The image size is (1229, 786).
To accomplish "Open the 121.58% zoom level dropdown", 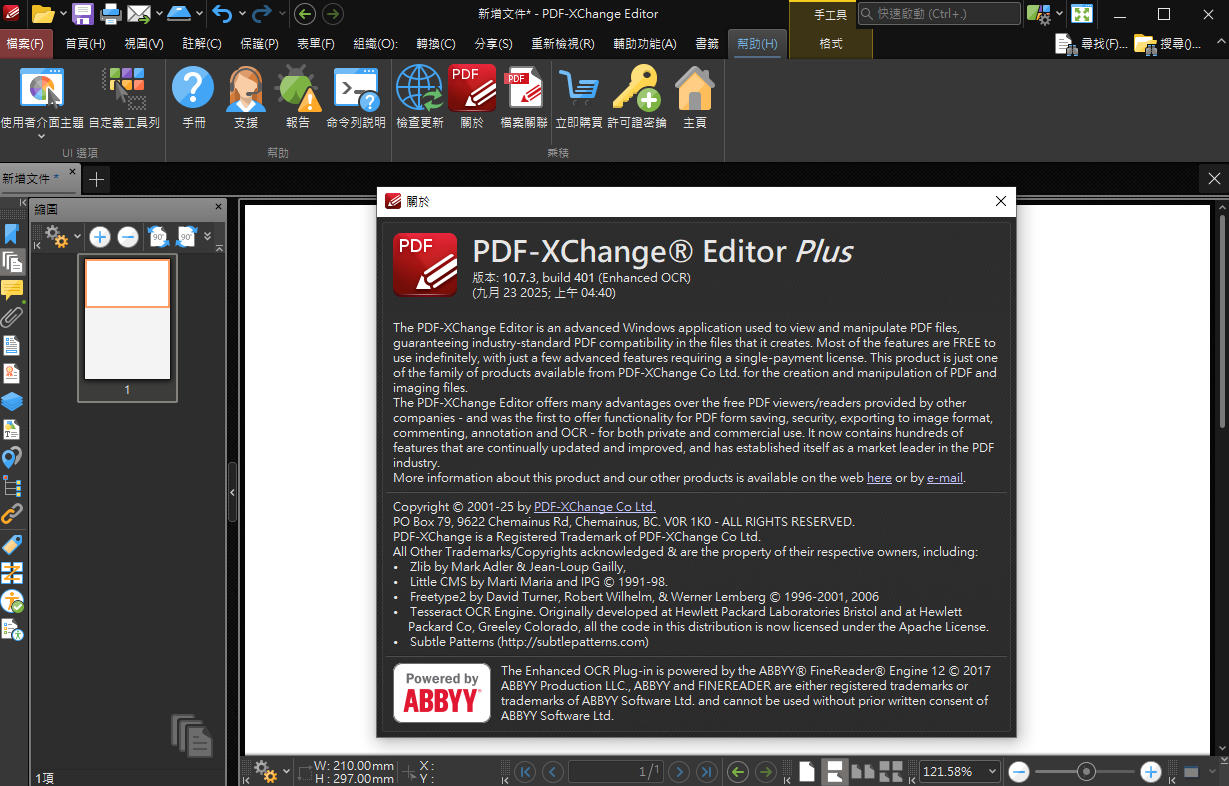I will pos(991,772).
